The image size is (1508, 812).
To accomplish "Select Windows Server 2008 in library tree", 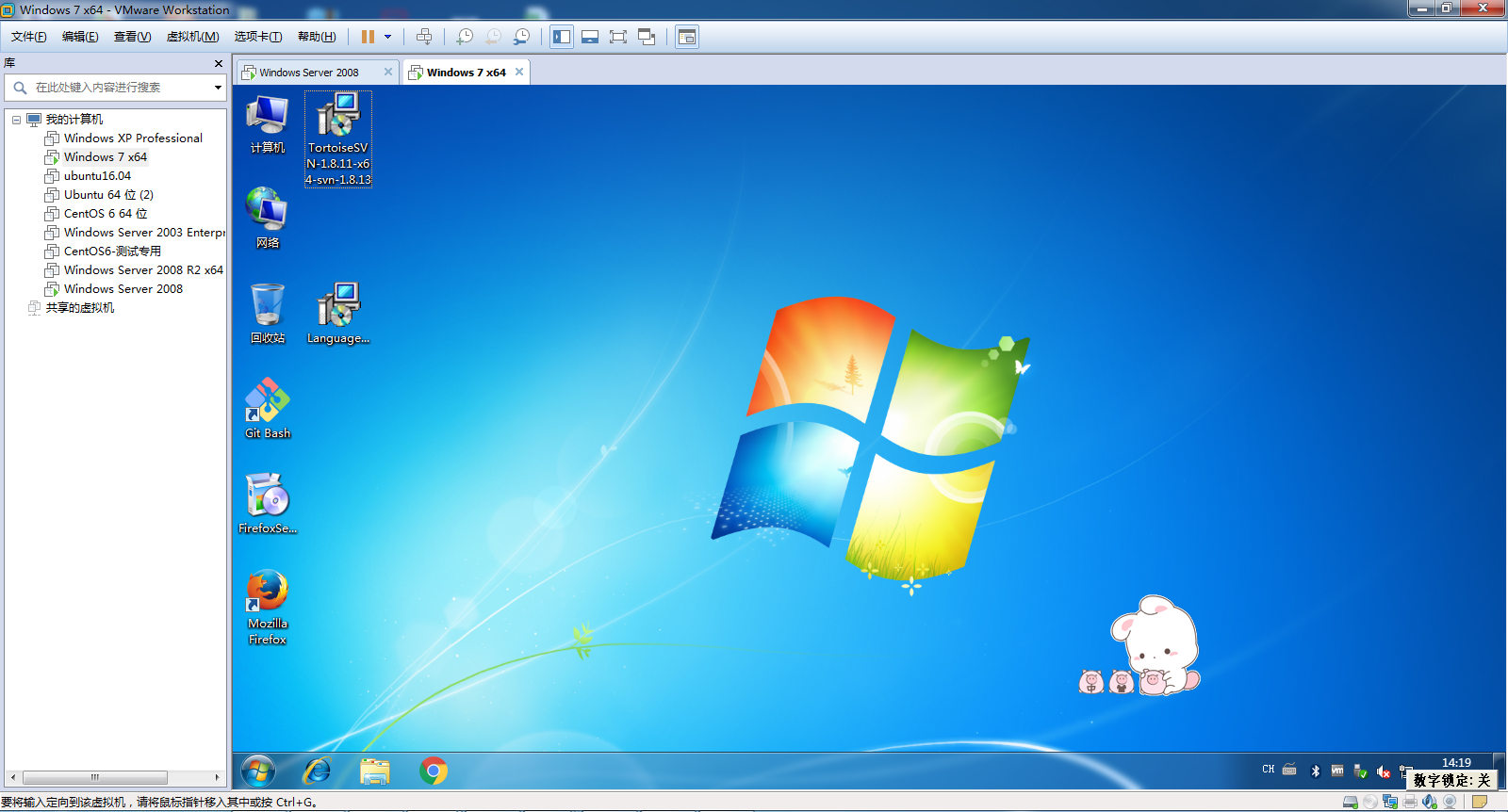I will pyautogui.click(x=123, y=289).
